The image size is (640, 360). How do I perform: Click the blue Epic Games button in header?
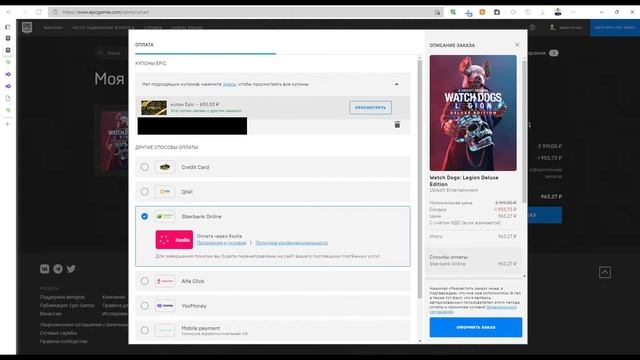click(615, 27)
